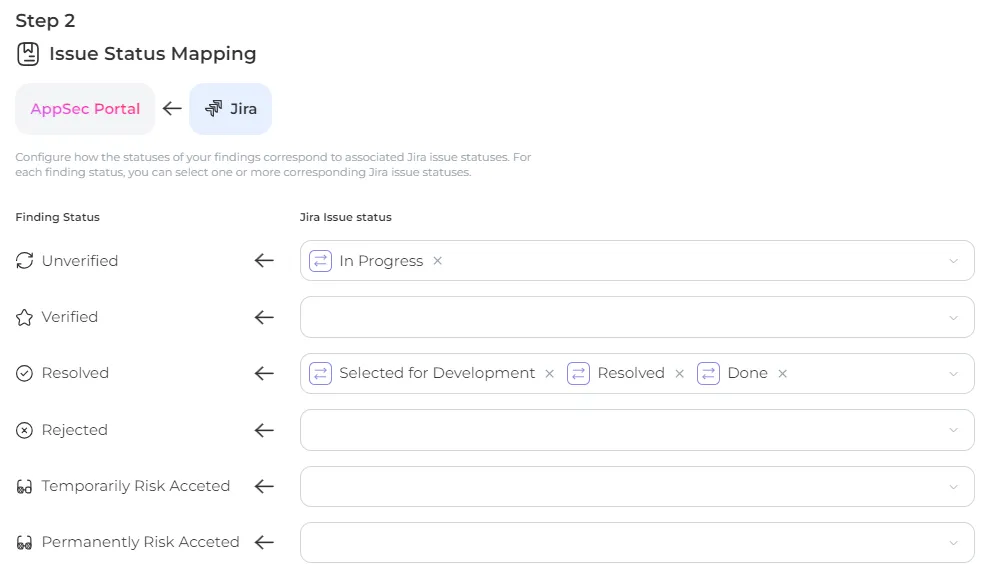Screen dimensions: 1003x578
Task: Expand the Unverified Jira status dropdown
Action: pos(953,261)
